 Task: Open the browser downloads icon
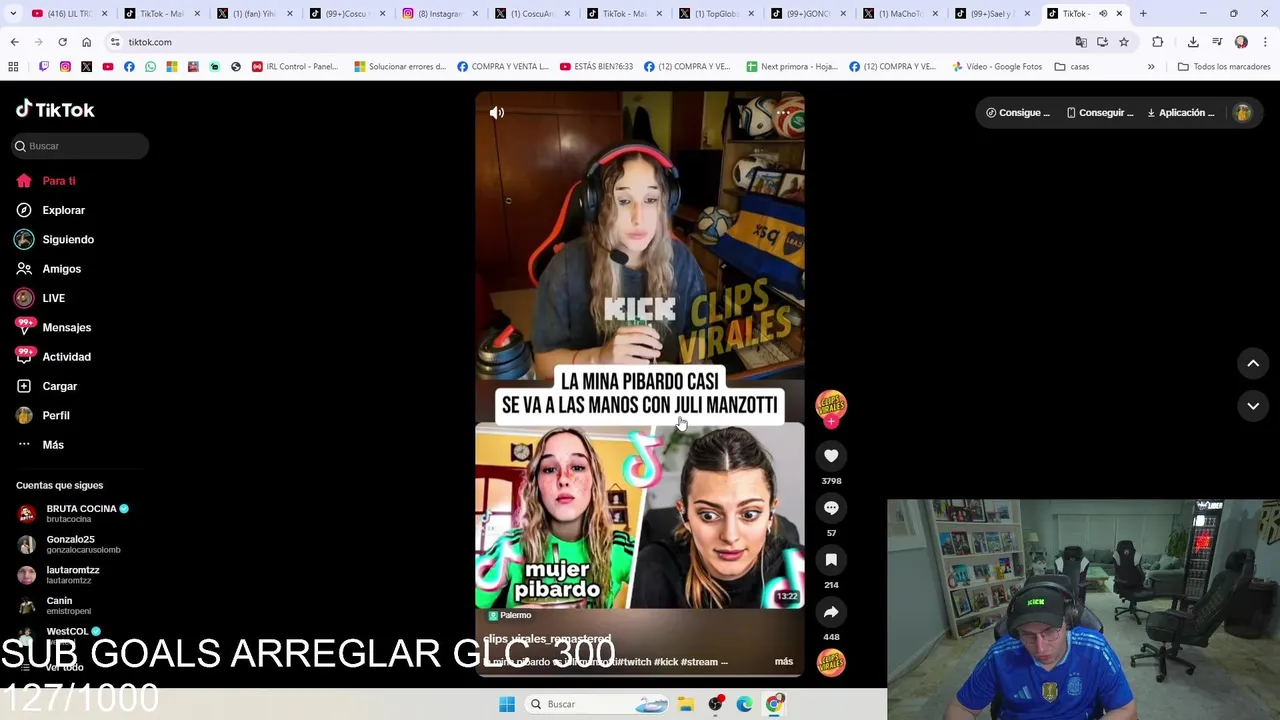click(x=1193, y=42)
